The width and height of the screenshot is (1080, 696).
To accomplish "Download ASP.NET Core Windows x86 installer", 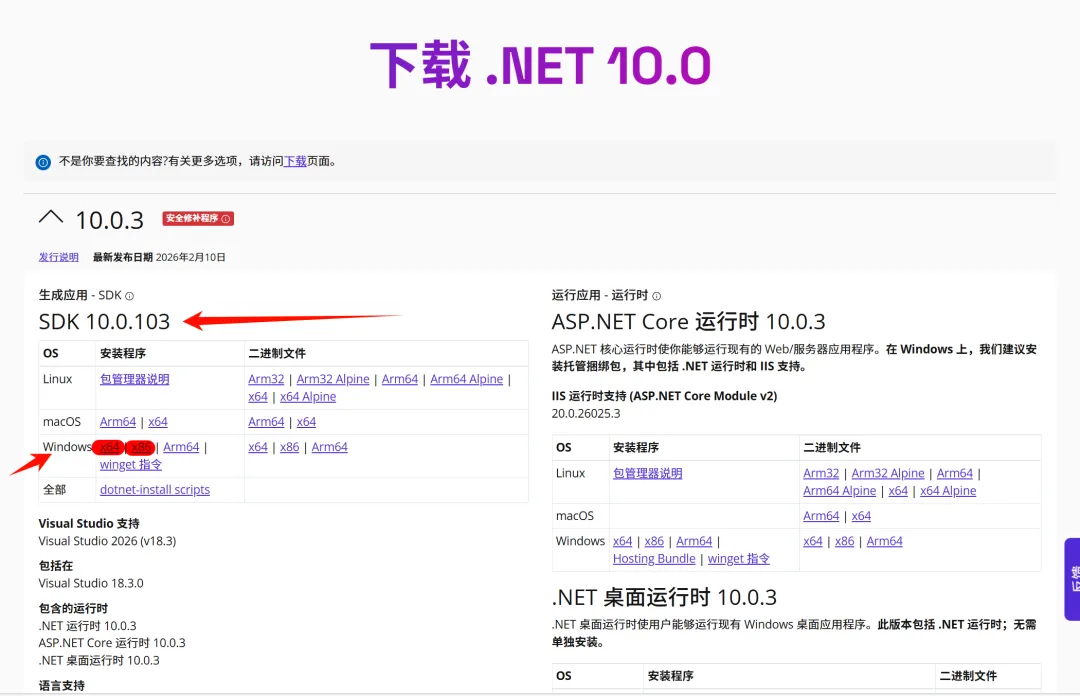I will pyautogui.click(x=654, y=542).
